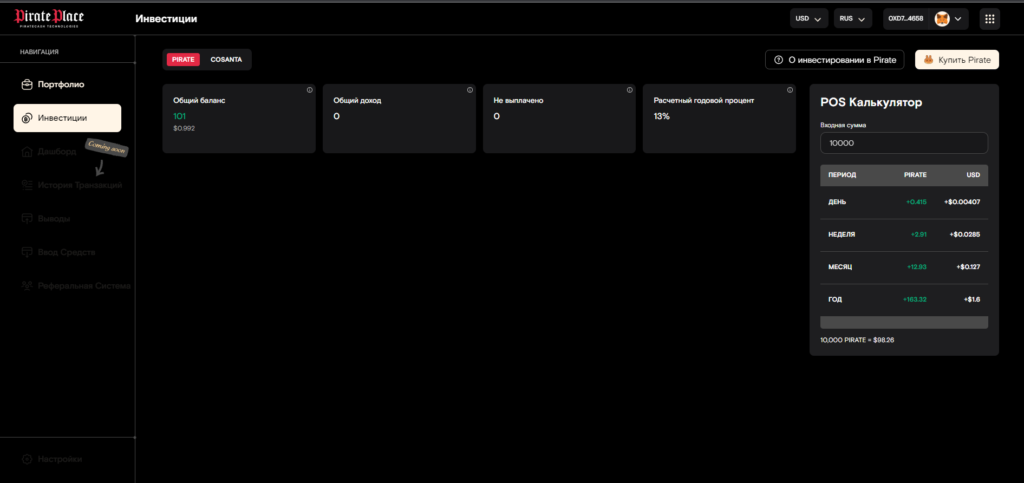Switch to the COSANTA tab
Viewport: 1024px width, 483px height.
[x=226, y=59]
